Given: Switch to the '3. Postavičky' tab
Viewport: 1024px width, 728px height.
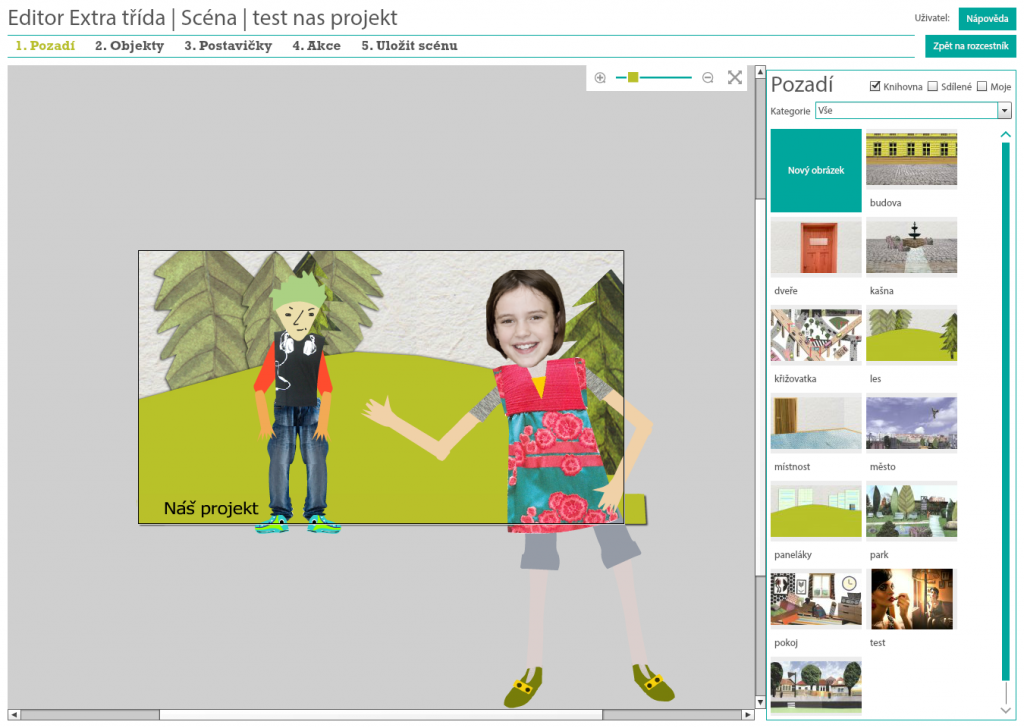Looking at the screenshot, I should pyautogui.click(x=228, y=46).
